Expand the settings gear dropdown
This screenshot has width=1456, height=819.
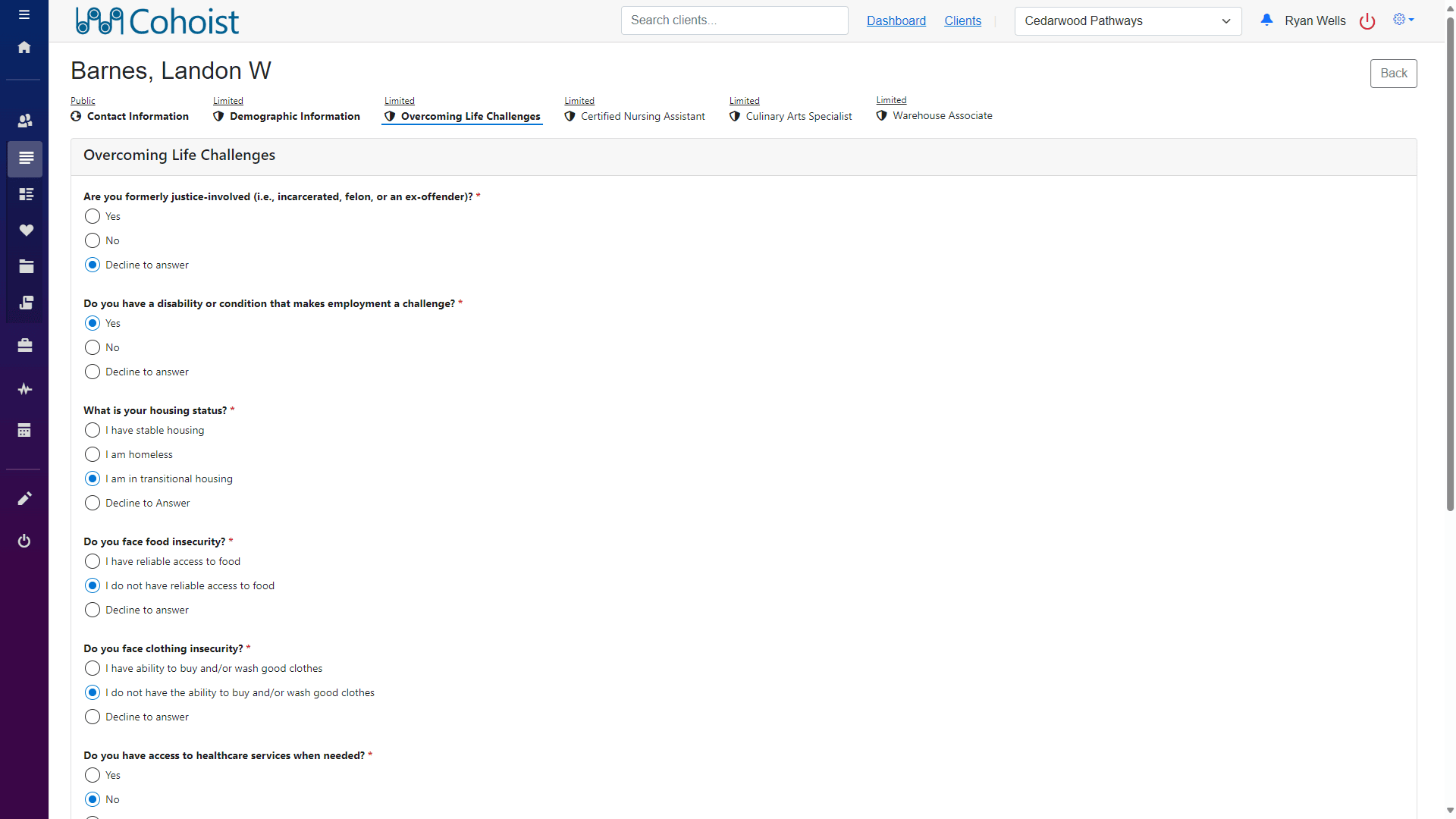coord(1403,20)
